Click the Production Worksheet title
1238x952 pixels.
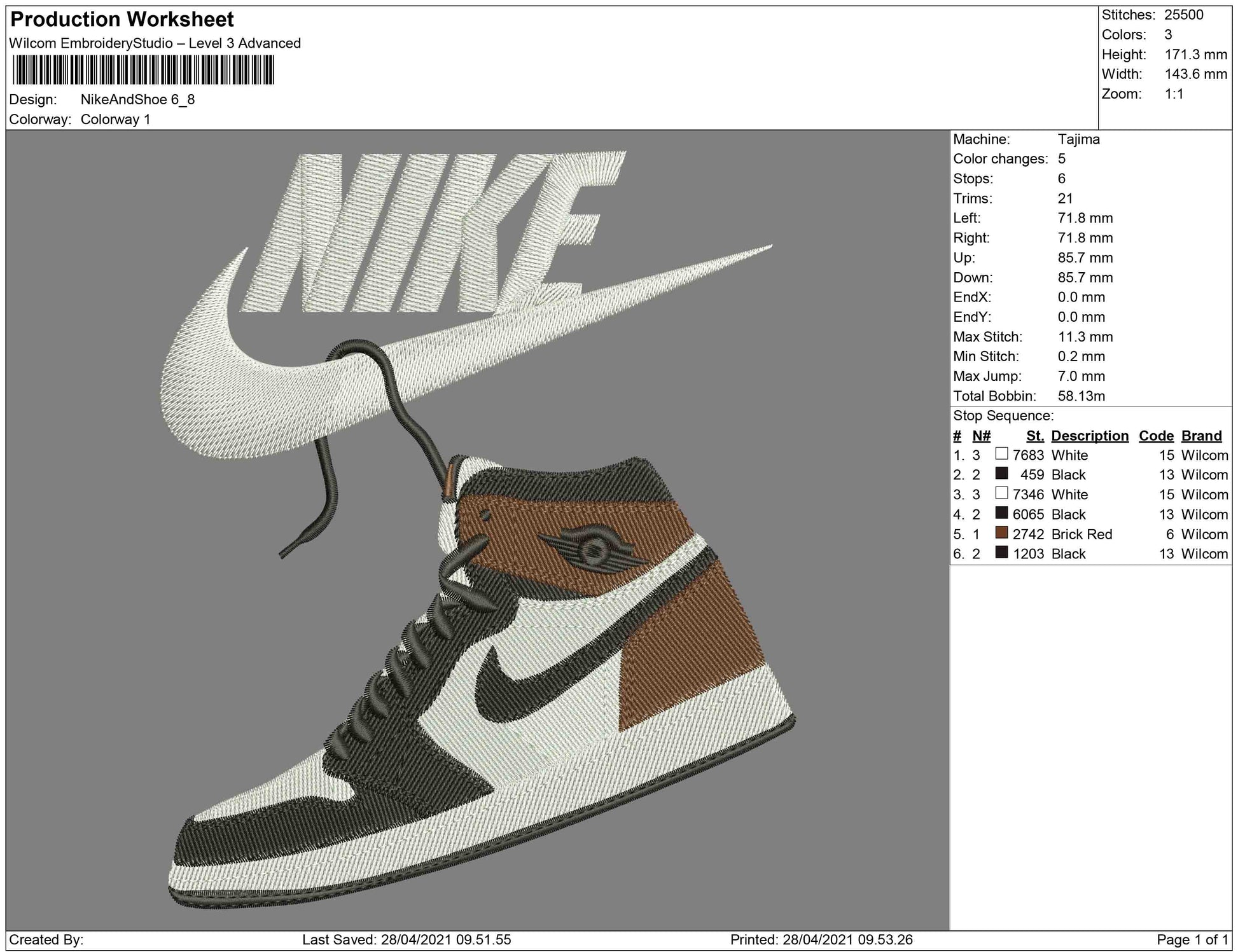122,20
